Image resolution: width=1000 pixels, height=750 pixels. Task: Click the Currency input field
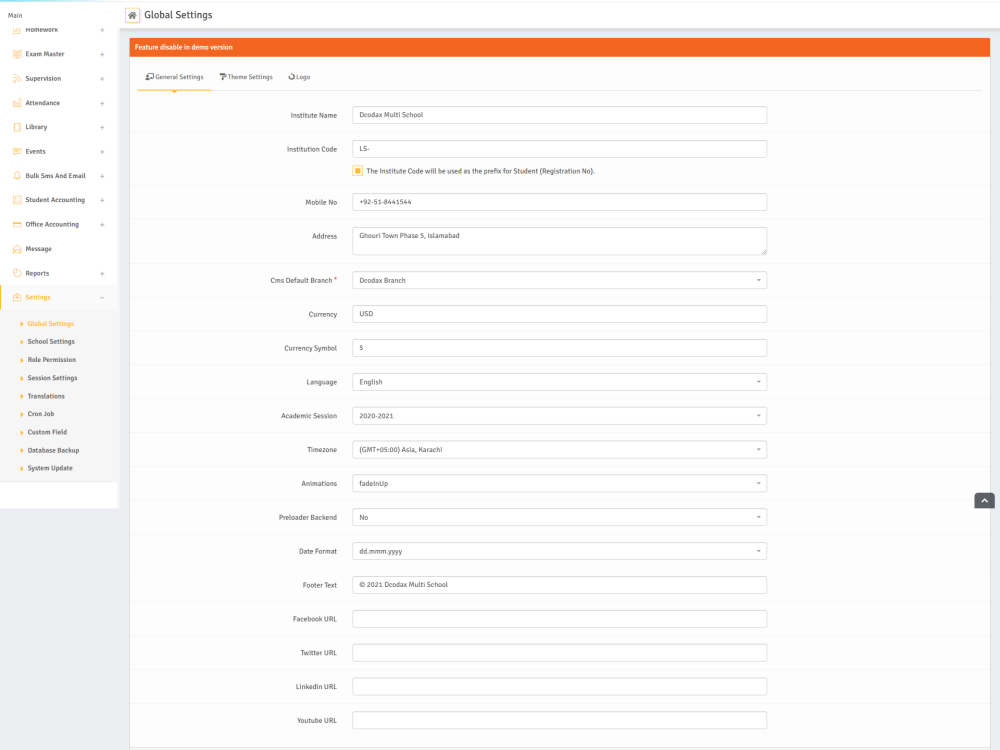(x=559, y=314)
